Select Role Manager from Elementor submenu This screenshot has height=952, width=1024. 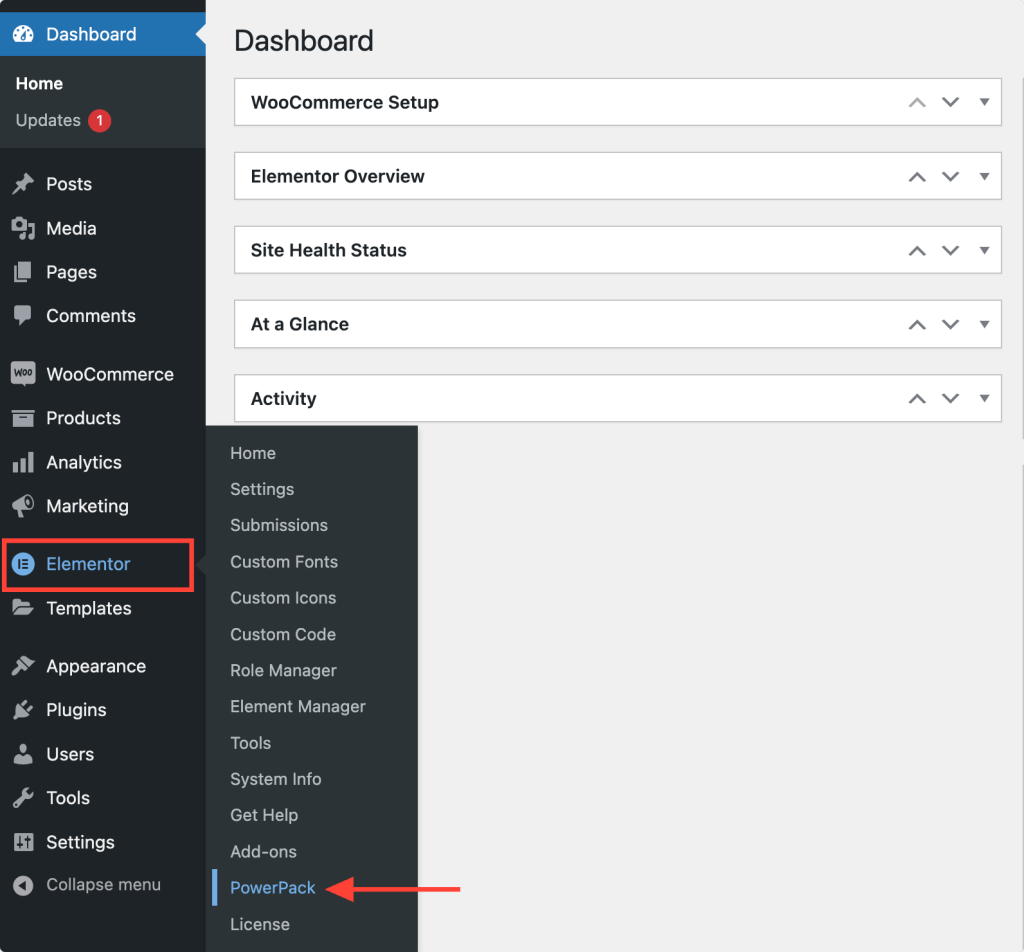tap(283, 670)
